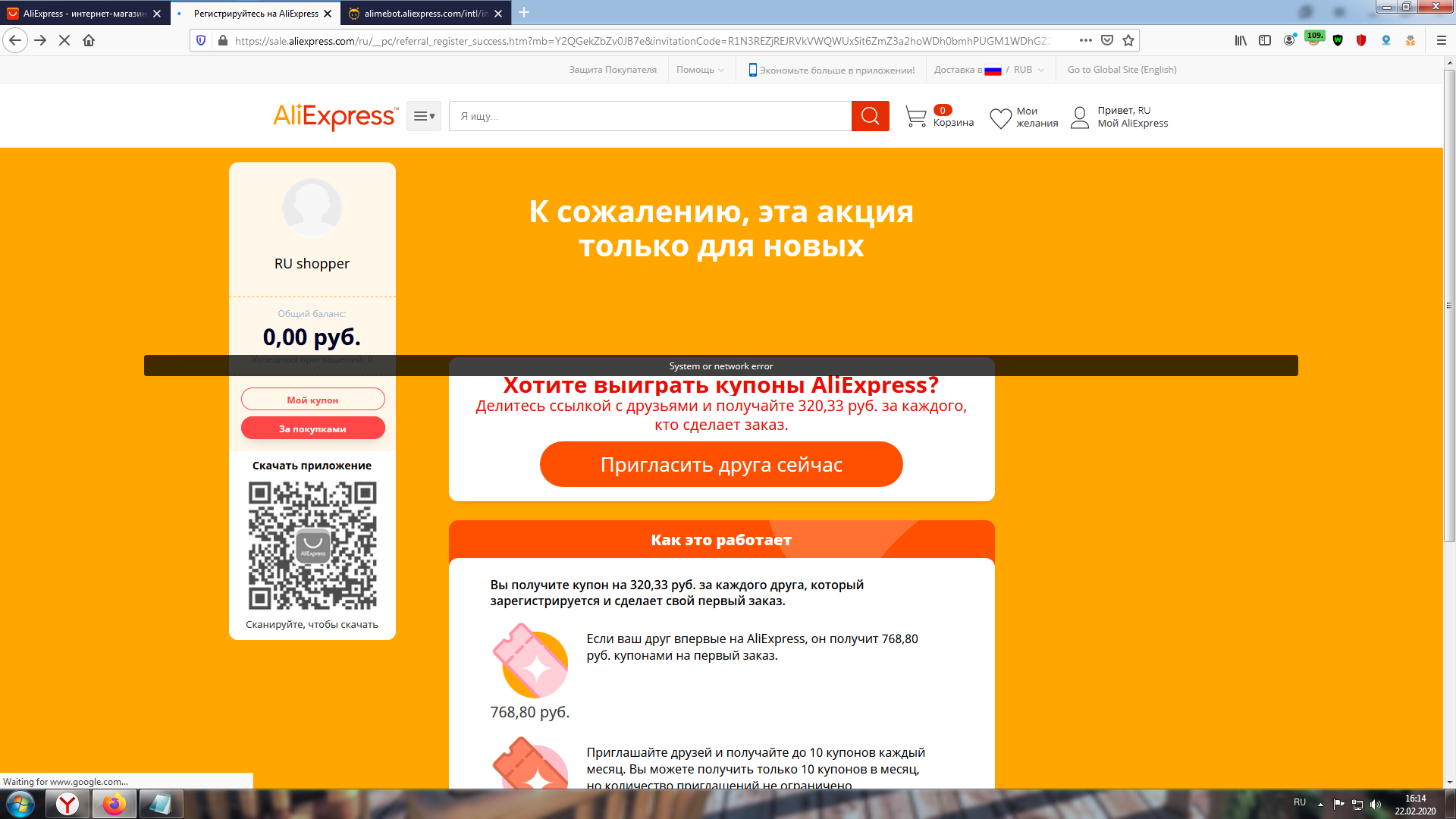Close the alimebot.aliexpress.com tab
Image resolution: width=1456 pixels, height=819 pixels.
pos(498,14)
